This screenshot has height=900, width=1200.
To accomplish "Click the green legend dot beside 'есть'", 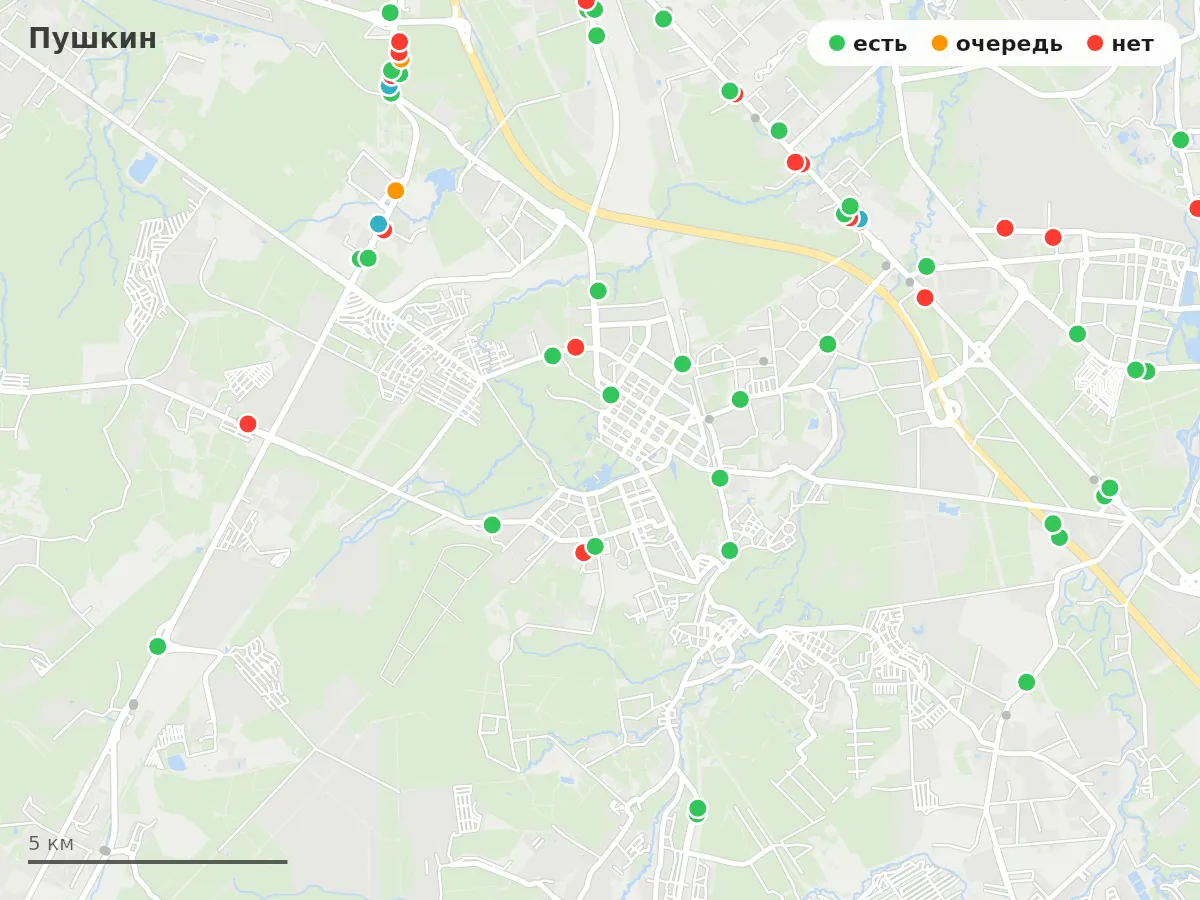I will tap(838, 44).
